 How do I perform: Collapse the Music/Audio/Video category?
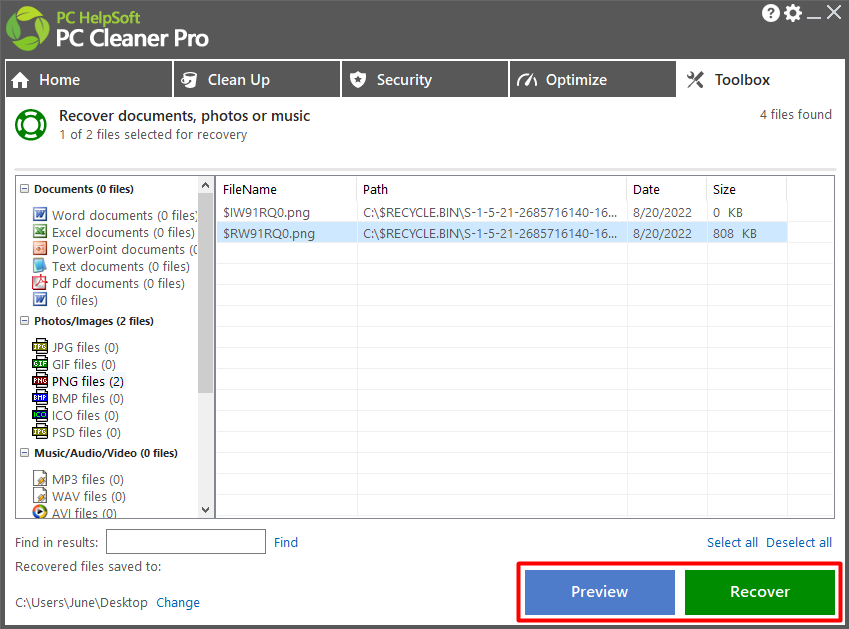[x=24, y=453]
